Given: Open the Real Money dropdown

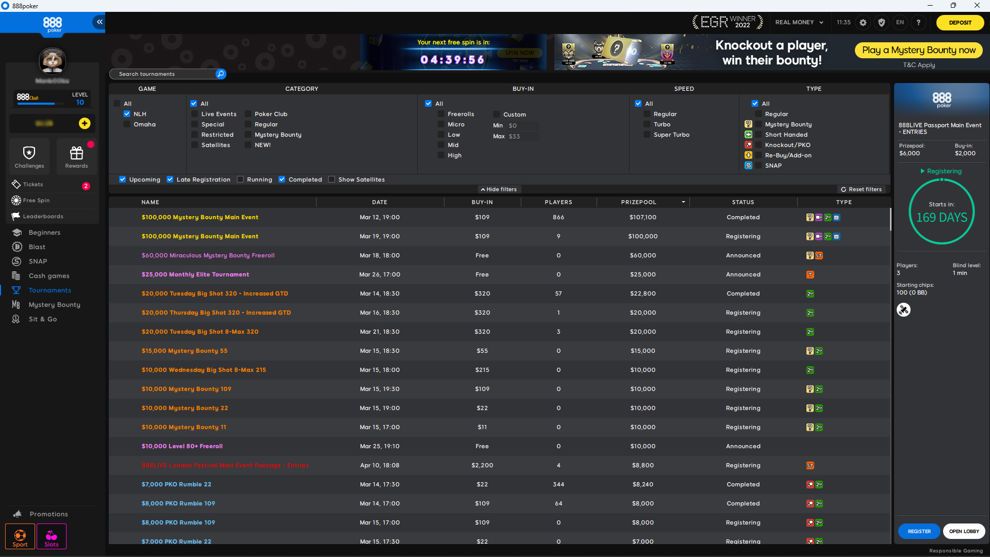Looking at the screenshot, I should pyautogui.click(x=799, y=22).
